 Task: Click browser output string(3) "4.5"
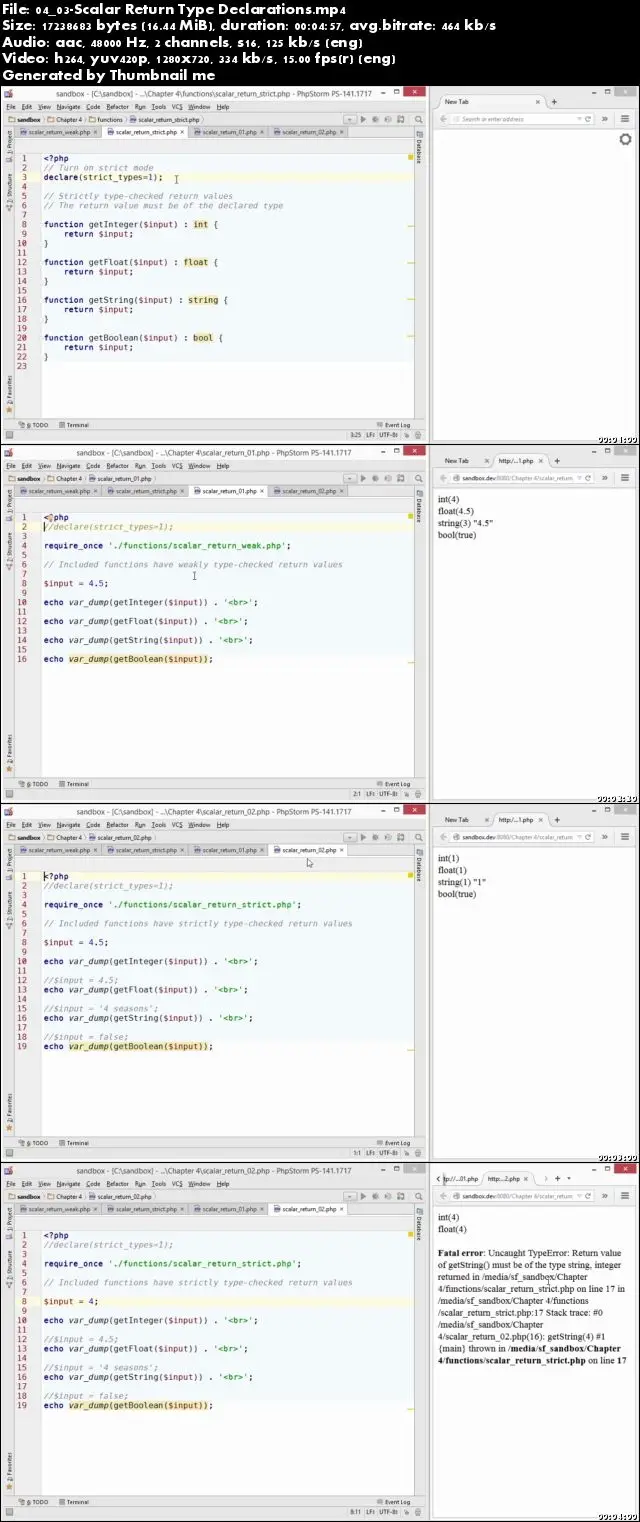[465, 523]
